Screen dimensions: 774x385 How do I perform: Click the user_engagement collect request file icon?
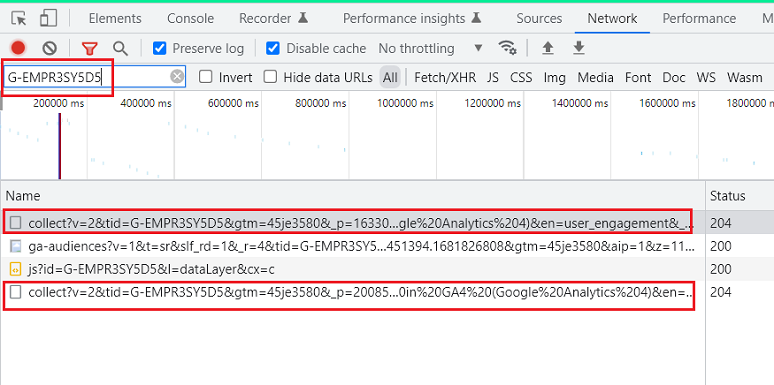coord(16,223)
